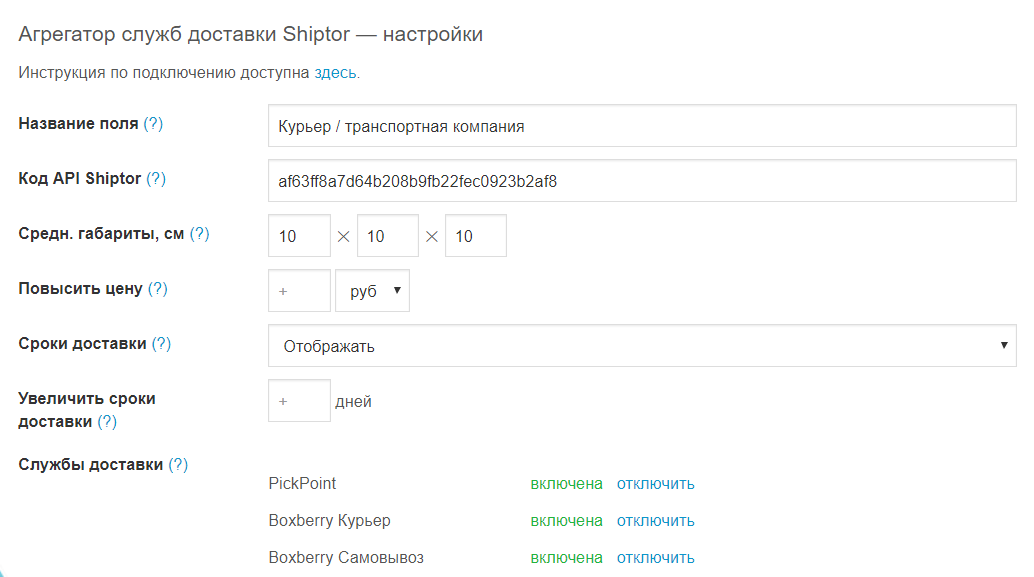Click "включена" status for Boxberry Самовывоз
The height and width of the screenshot is (577, 1034).
566,558
